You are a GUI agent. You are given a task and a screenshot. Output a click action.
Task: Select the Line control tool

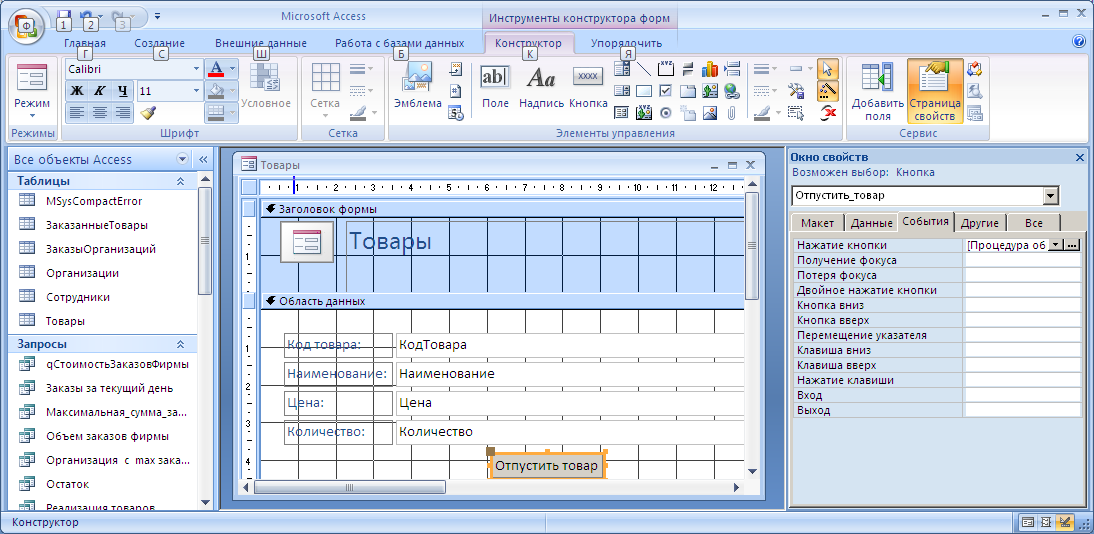pyautogui.click(x=644, y=68)
